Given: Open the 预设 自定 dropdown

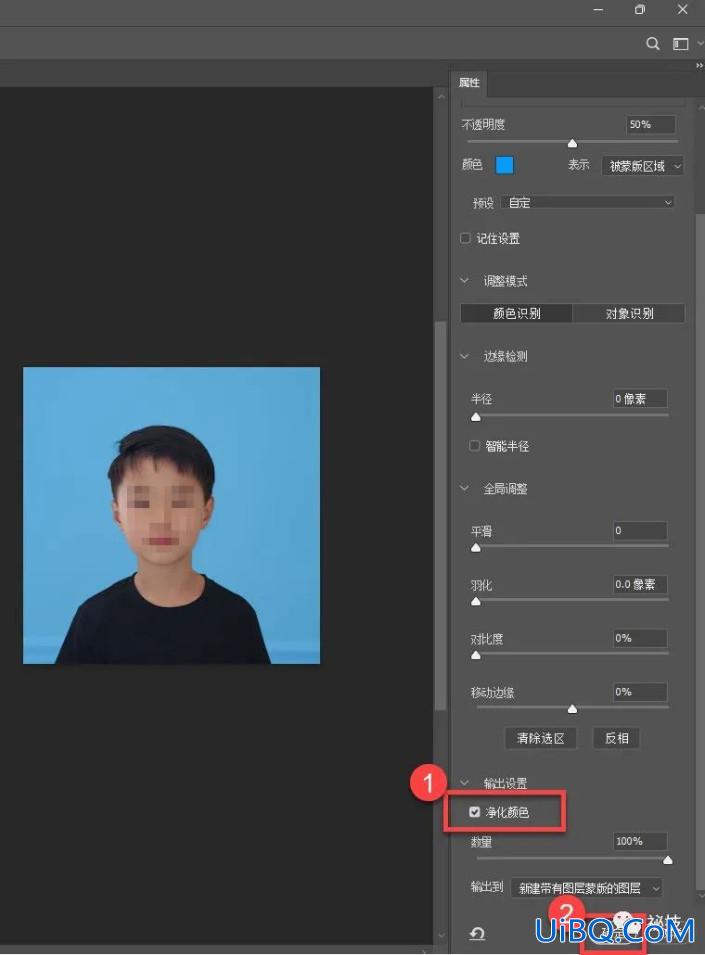Looking at the screenshot, I should coord(589,202).
